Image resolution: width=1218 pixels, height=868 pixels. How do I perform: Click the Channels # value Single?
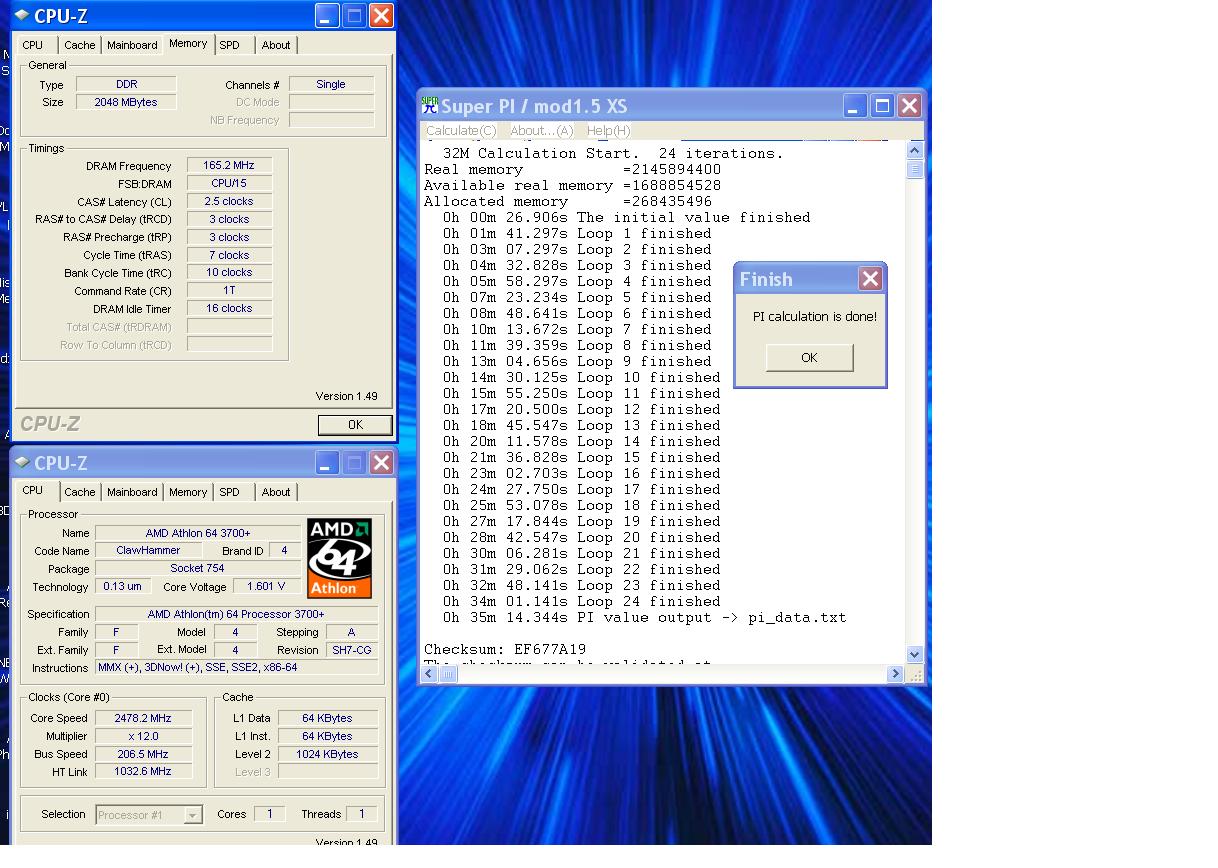[331, 85]
